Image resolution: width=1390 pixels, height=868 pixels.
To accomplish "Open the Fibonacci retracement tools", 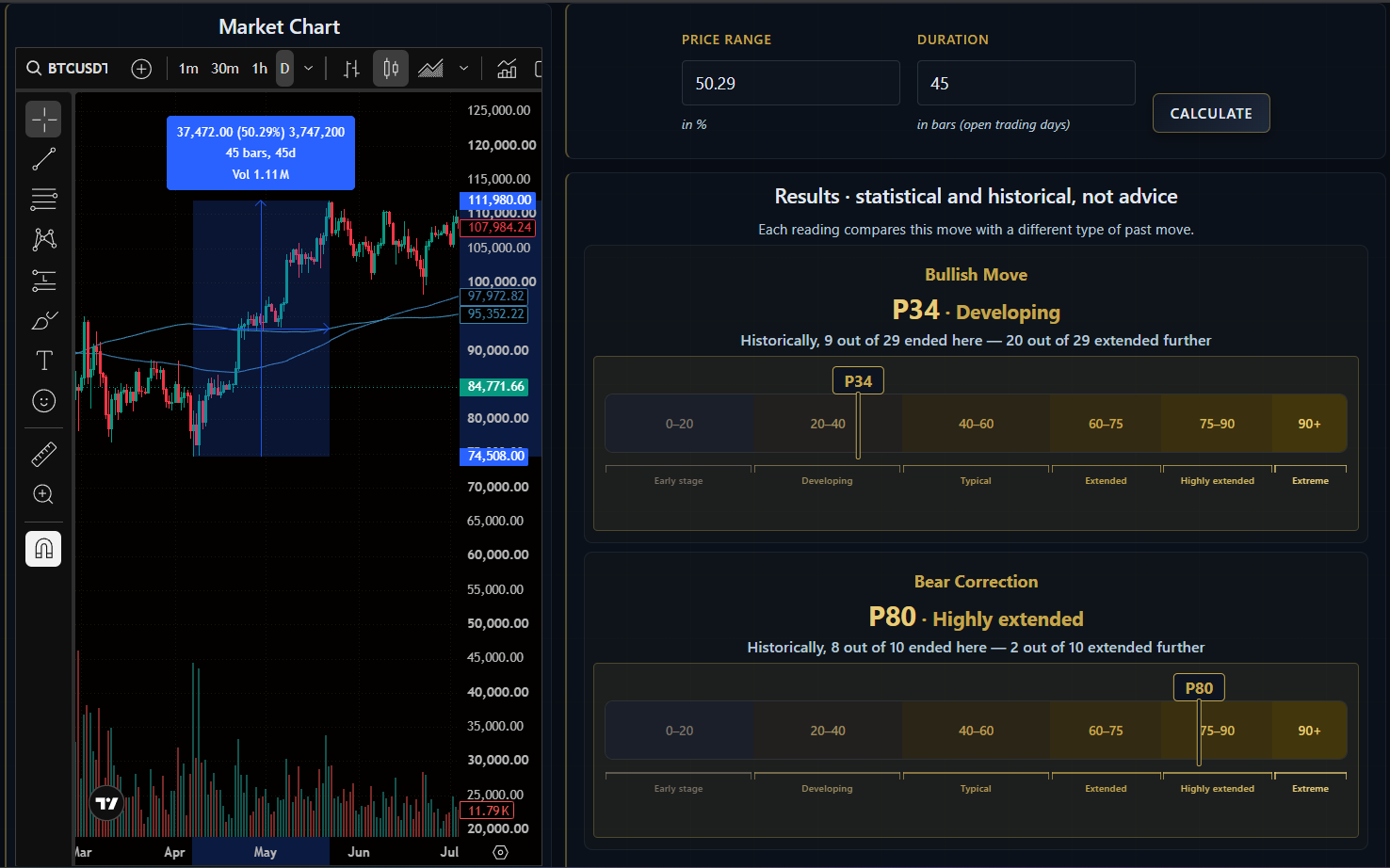I will pyautogui.click(x=43, y=200).
